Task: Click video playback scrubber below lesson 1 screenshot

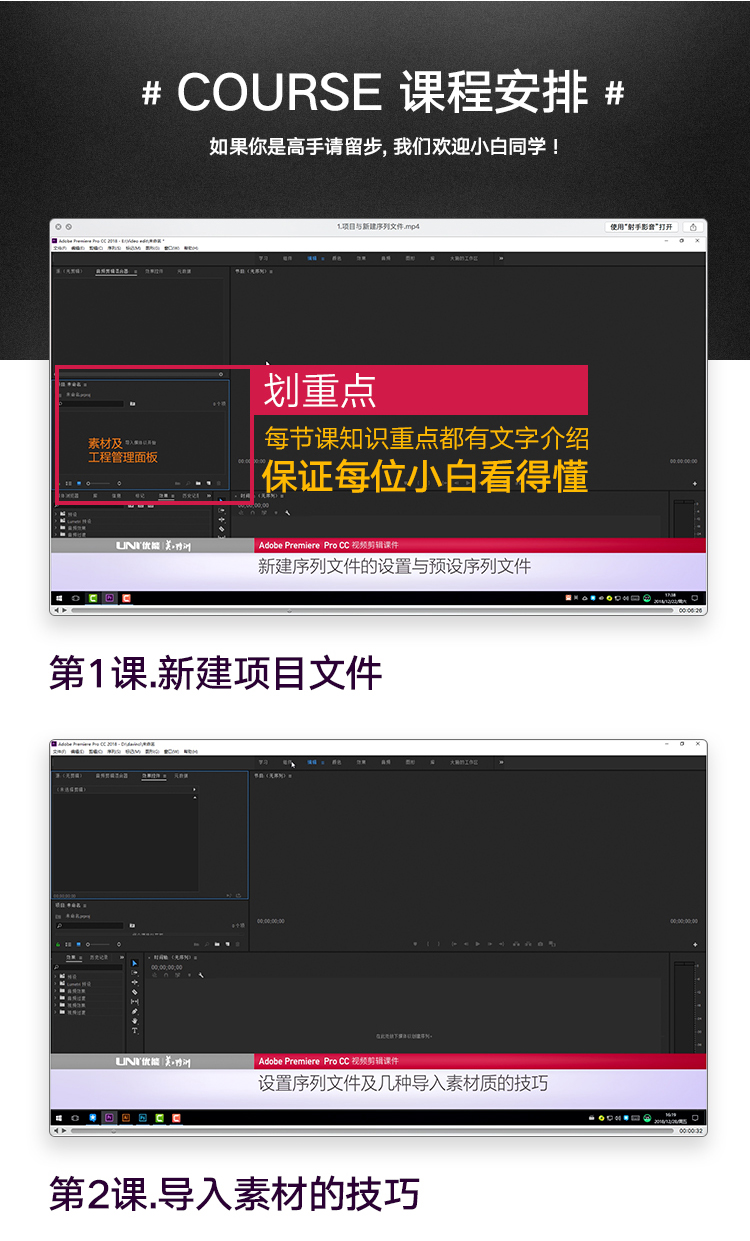Action: 370,609
